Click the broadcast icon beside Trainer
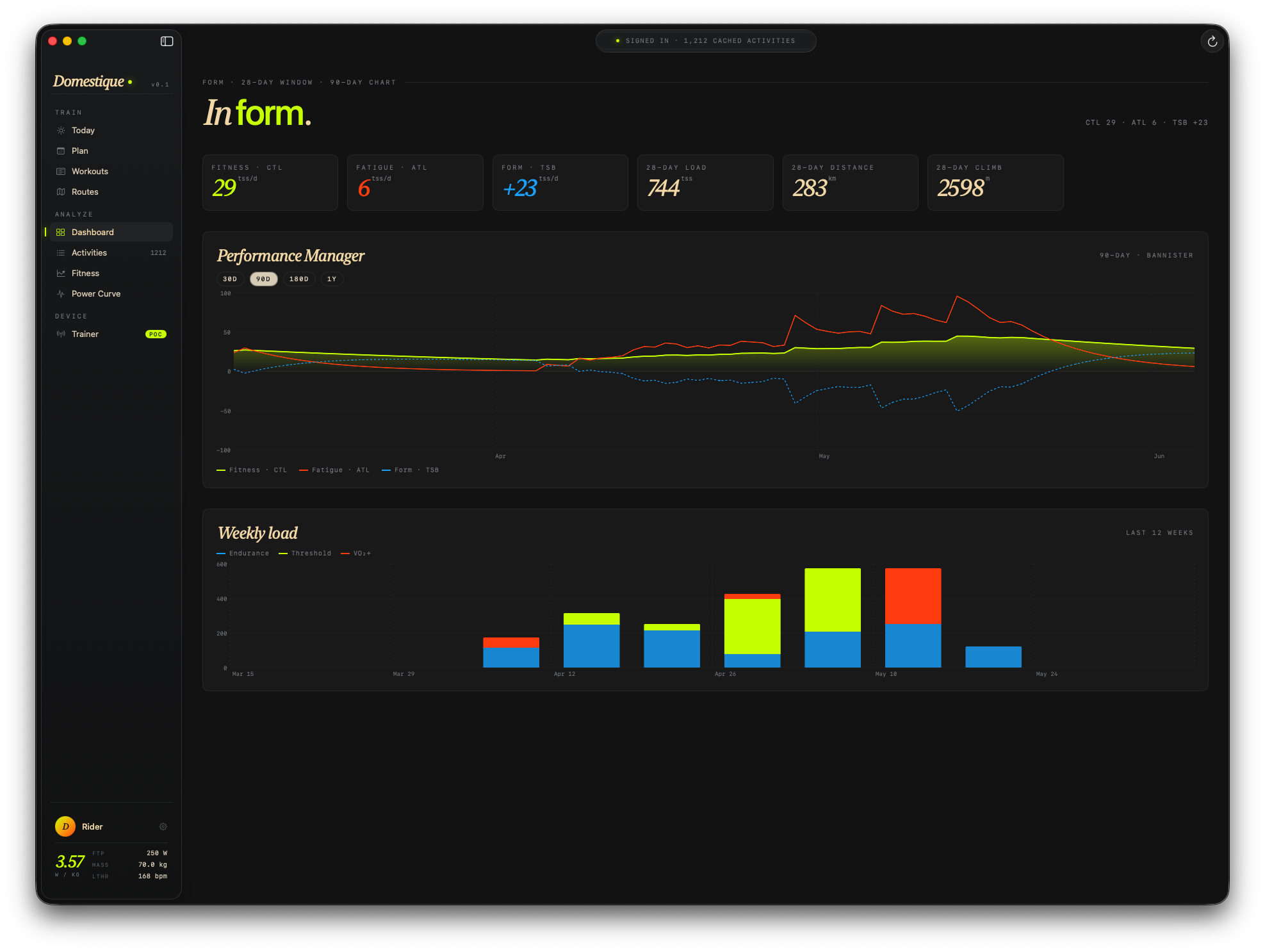The width and height of the screenshot is (1265, 952). point(61,334)
